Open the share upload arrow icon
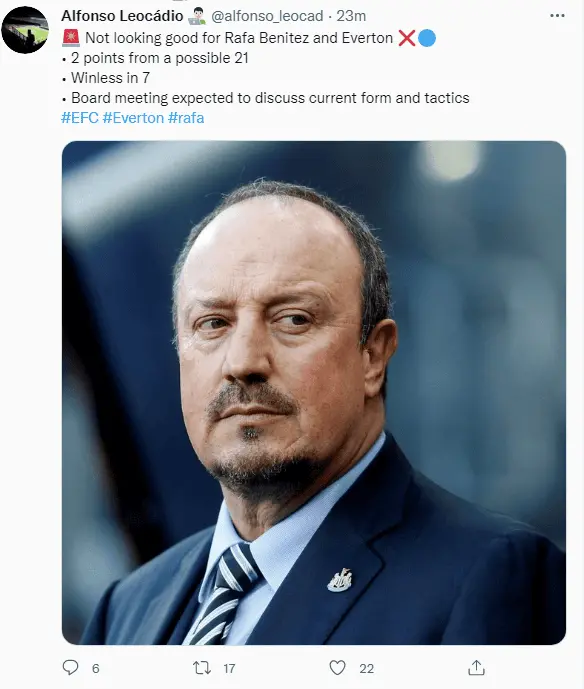 [476, 667]
